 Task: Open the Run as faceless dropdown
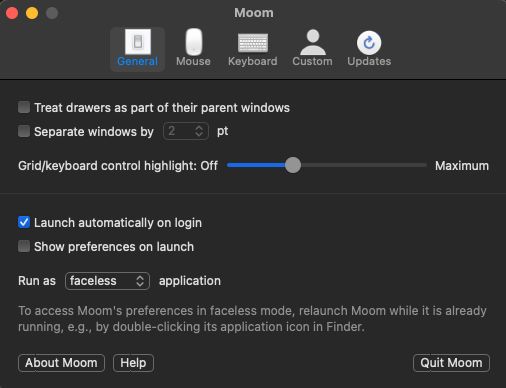(x=107, y=281)
